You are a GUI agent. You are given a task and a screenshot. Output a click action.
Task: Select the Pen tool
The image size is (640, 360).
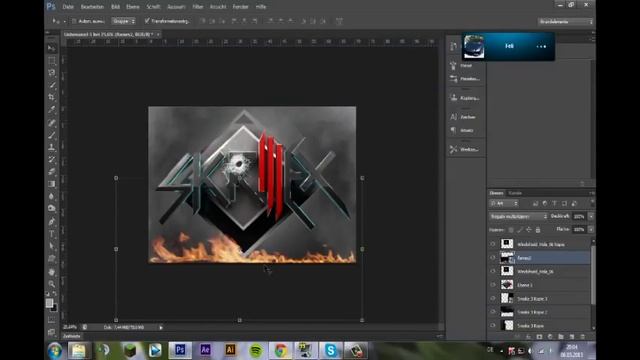pos(51,222)
